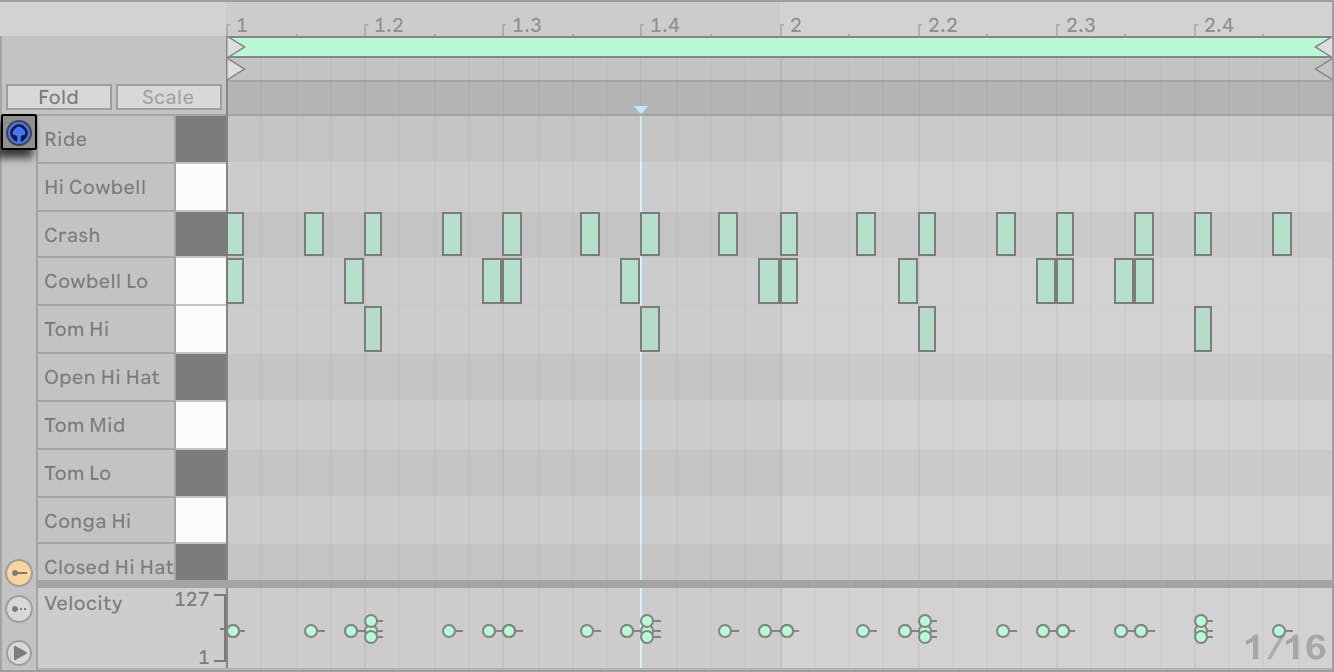Click the Scale button
The height and width of the screenshot is (672, 1334).
coord(168,97)
